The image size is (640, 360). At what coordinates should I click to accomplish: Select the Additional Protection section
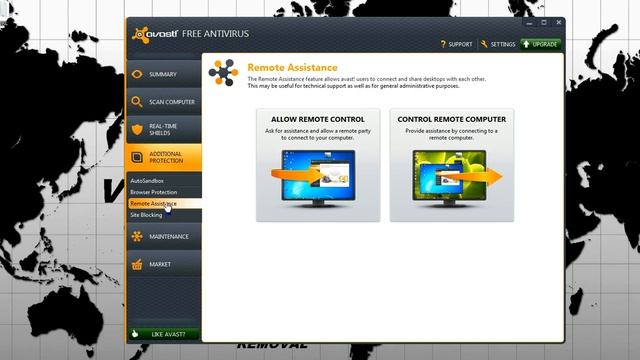164,157
